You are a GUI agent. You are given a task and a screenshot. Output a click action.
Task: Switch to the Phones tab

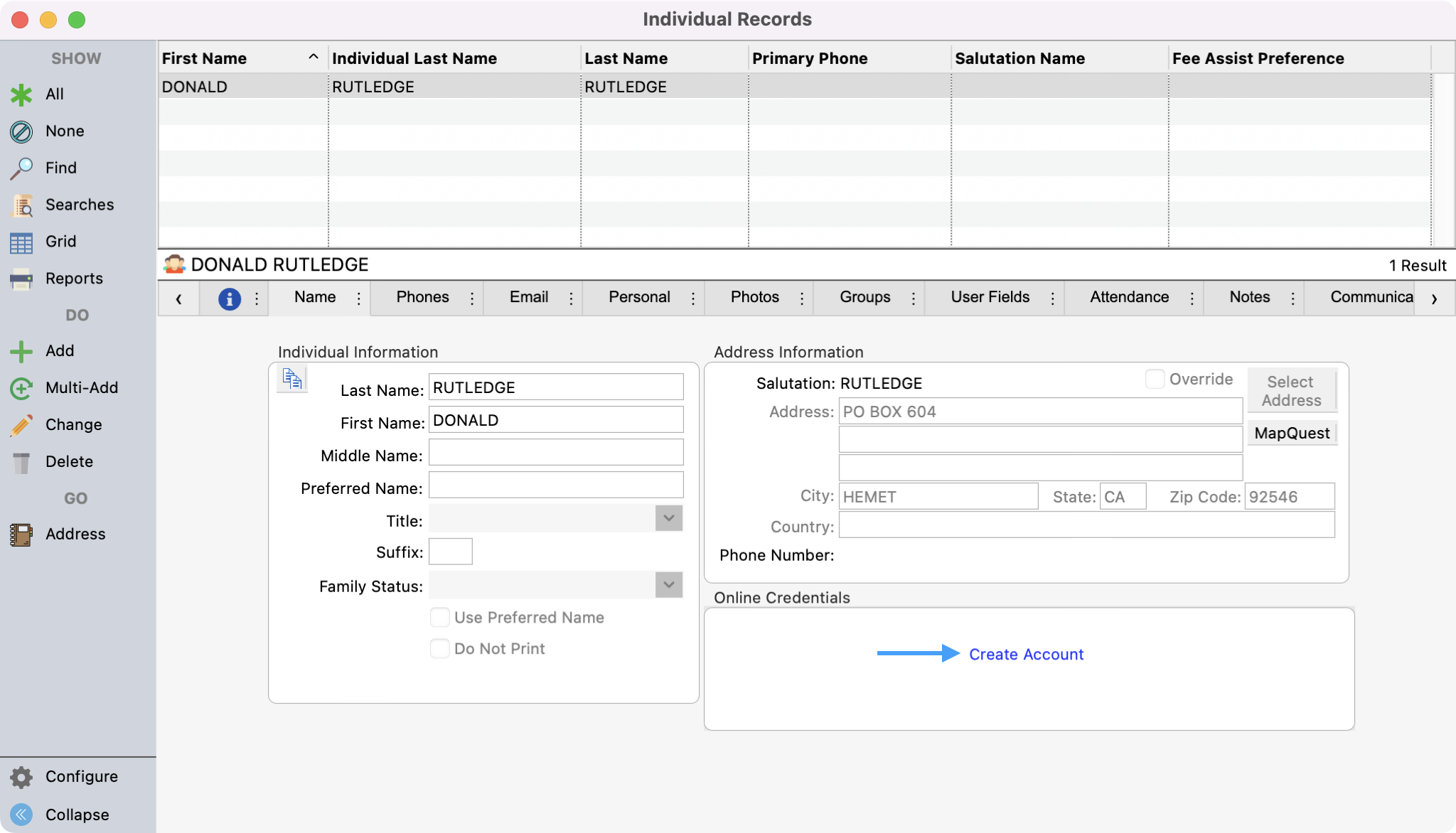[422, 297]
